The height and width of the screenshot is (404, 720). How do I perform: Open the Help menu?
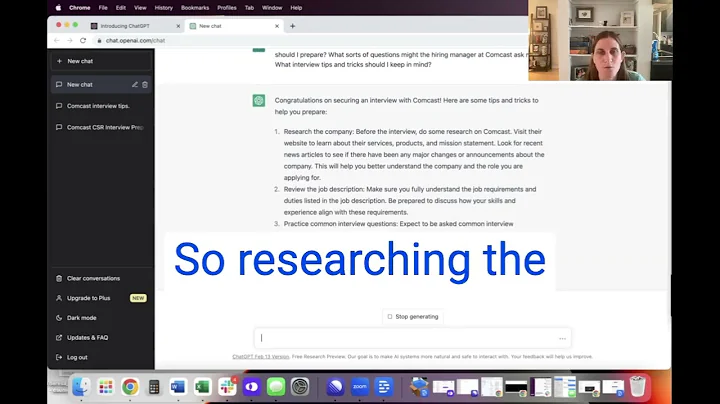pyautogui.click(x=296, y=8)
